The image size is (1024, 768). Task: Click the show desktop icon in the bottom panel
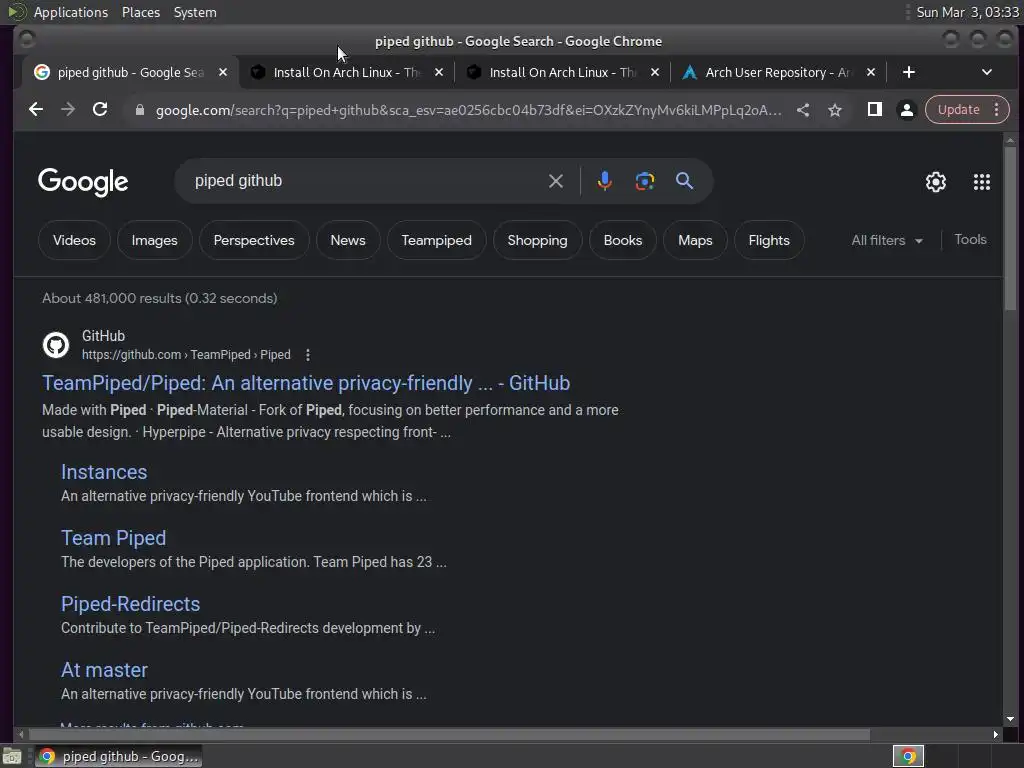coord(12,756)
